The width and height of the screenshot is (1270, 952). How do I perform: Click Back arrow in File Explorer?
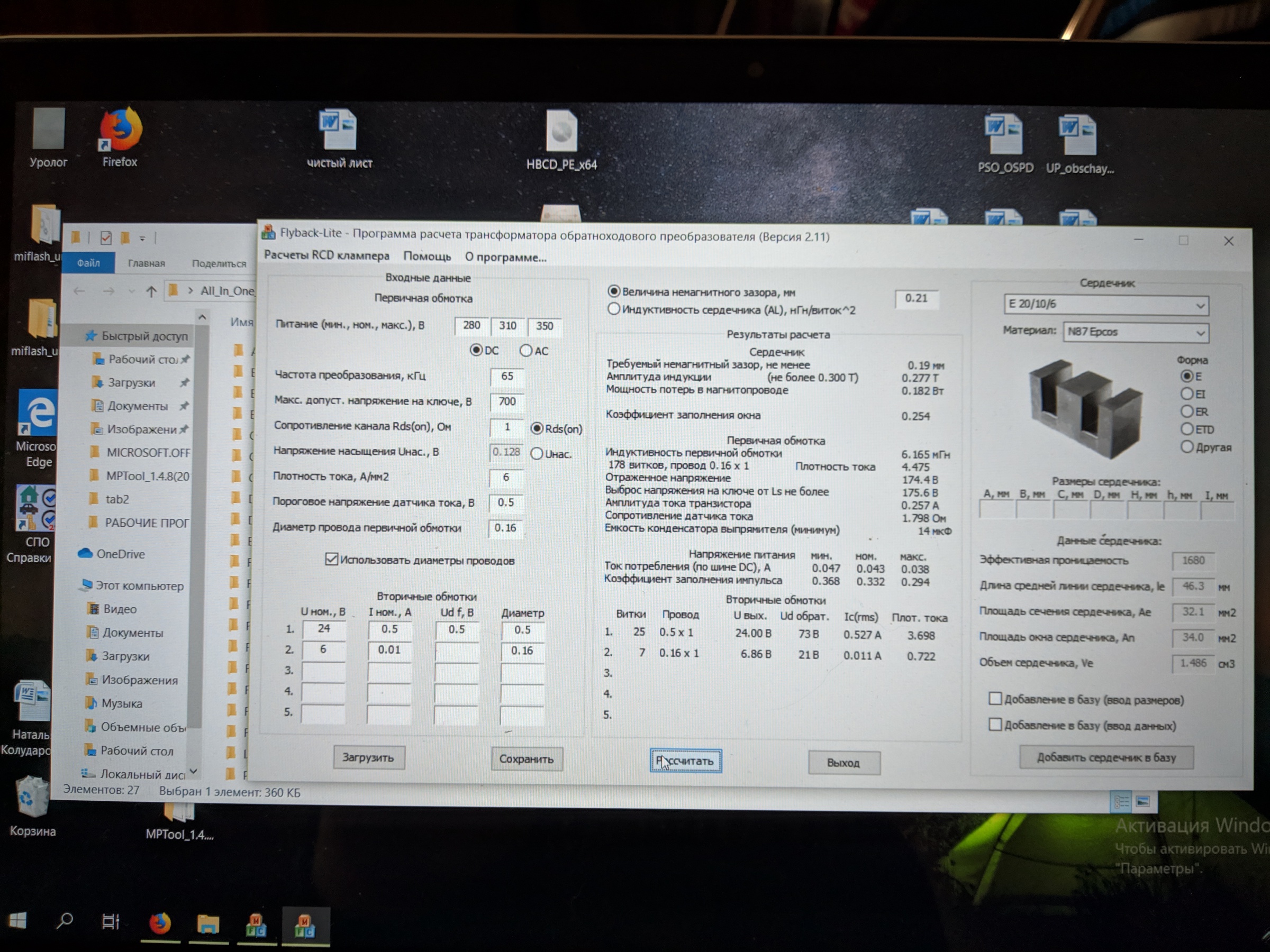tap(79, 291)
